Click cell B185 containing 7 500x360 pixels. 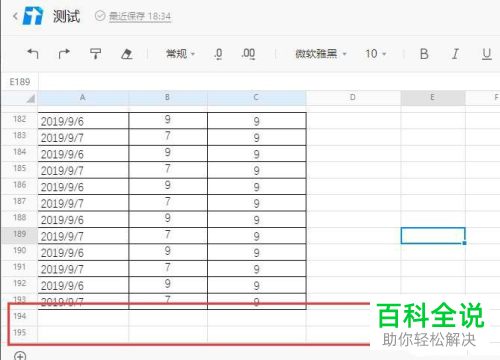[168, 170]
